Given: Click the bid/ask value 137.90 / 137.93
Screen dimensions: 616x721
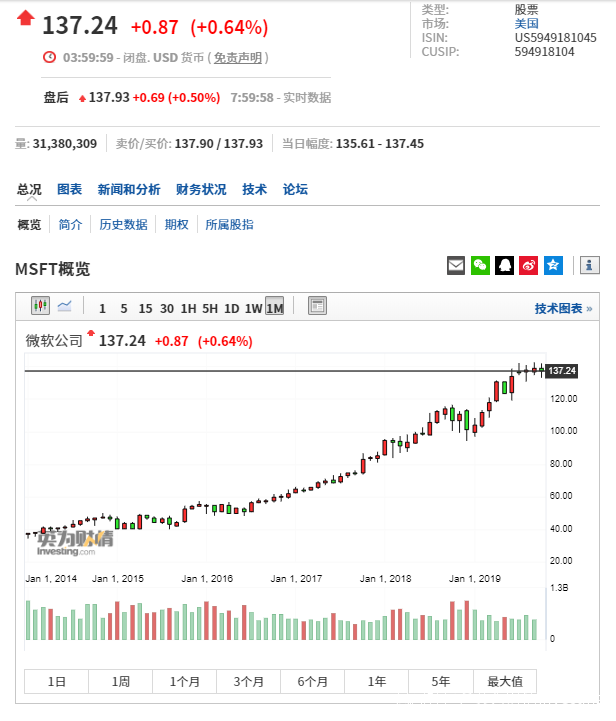Looking at the screenshot, I should tap(219, 144).
